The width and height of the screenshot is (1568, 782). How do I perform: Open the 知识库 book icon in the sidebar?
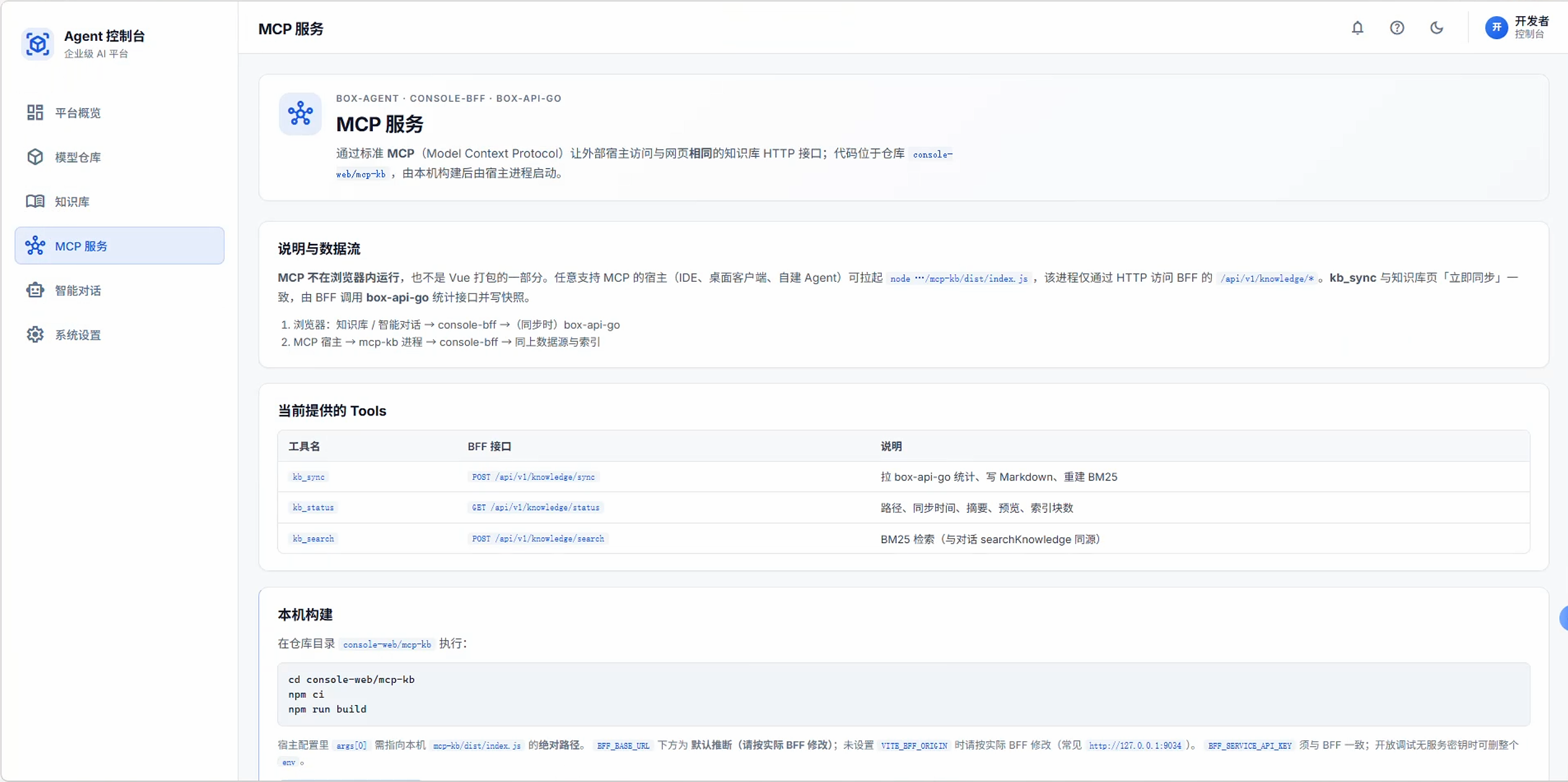click(35, 201)
